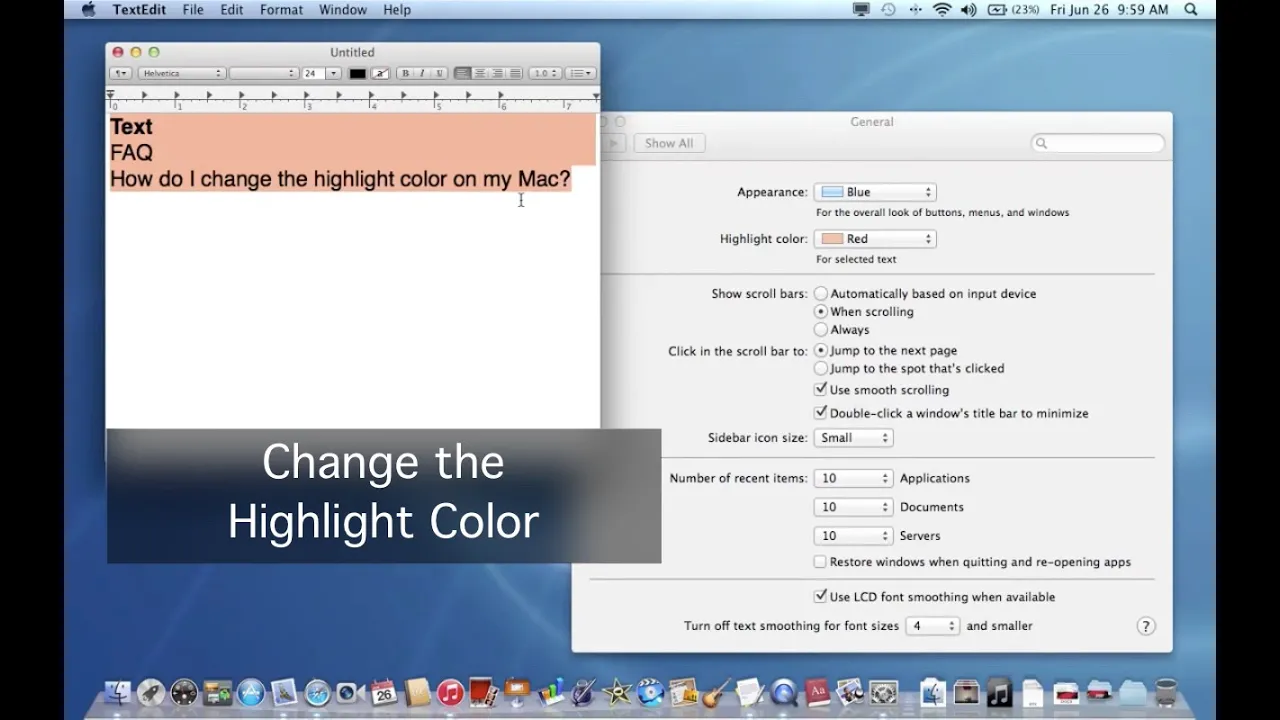Click the volume icon in menu bar
Image resolution: width=1280 pixels, height=720 pixels.
[x=968, y=9]
